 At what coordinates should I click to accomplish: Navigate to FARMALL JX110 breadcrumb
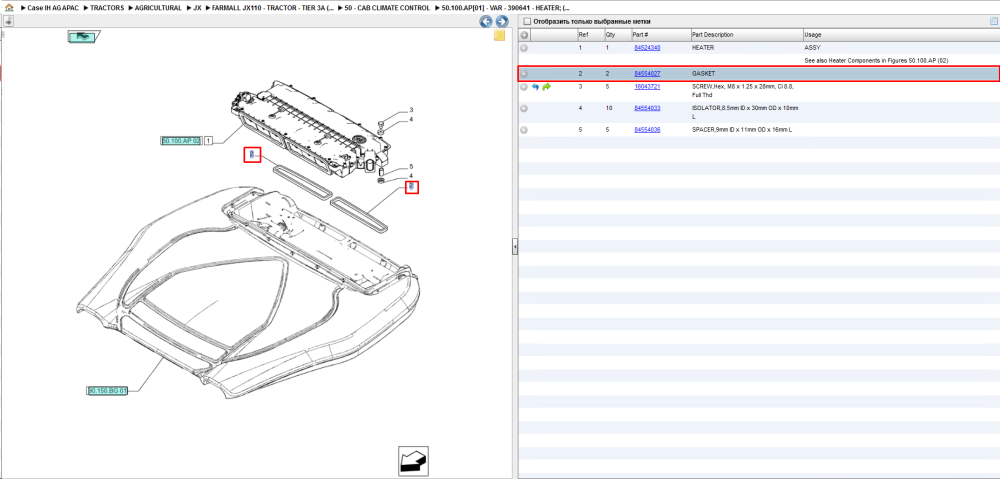tap(273, 8)
